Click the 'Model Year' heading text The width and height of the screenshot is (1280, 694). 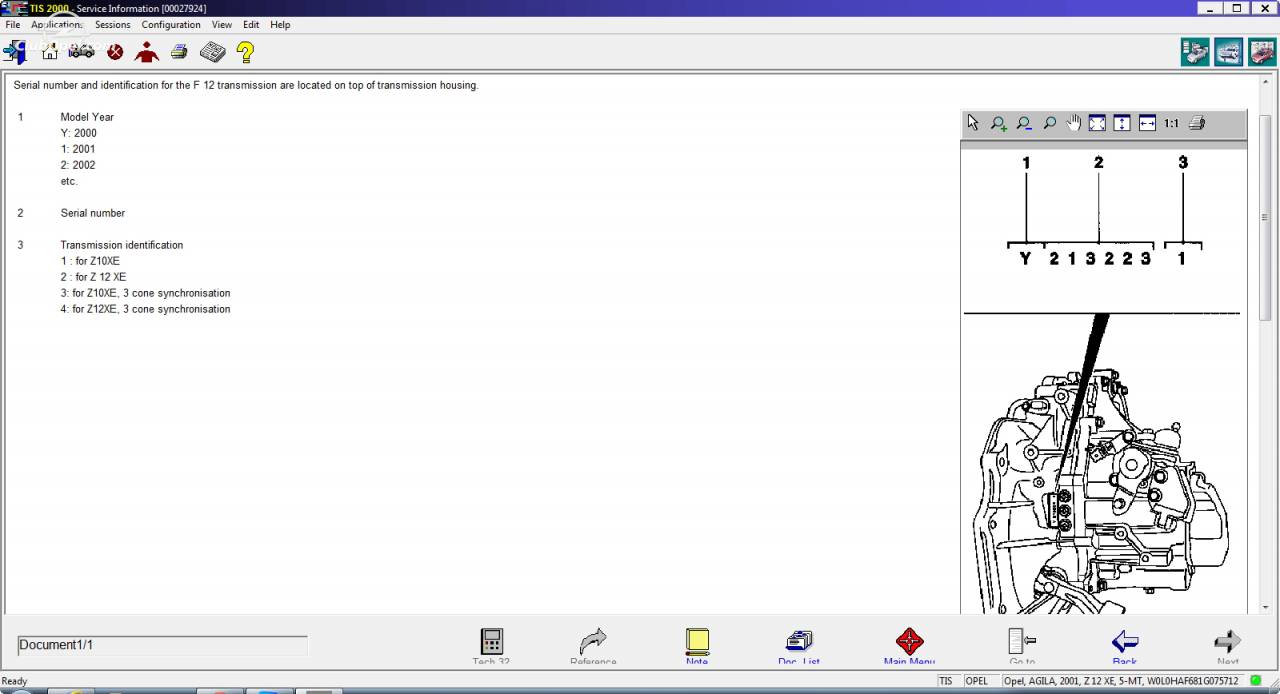click(87, 117)
